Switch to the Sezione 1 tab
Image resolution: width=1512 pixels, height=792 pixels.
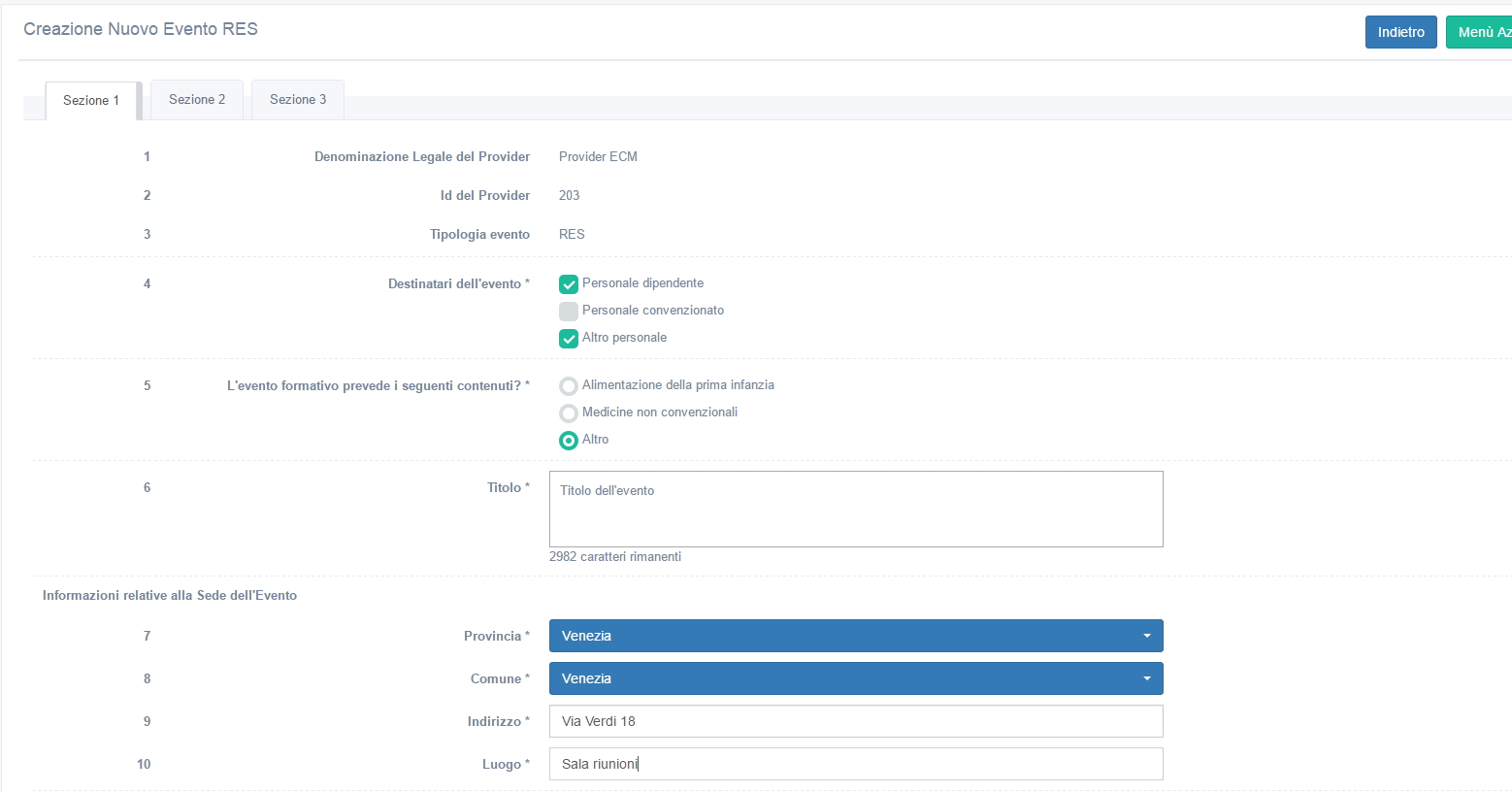(x=91, y=100)
